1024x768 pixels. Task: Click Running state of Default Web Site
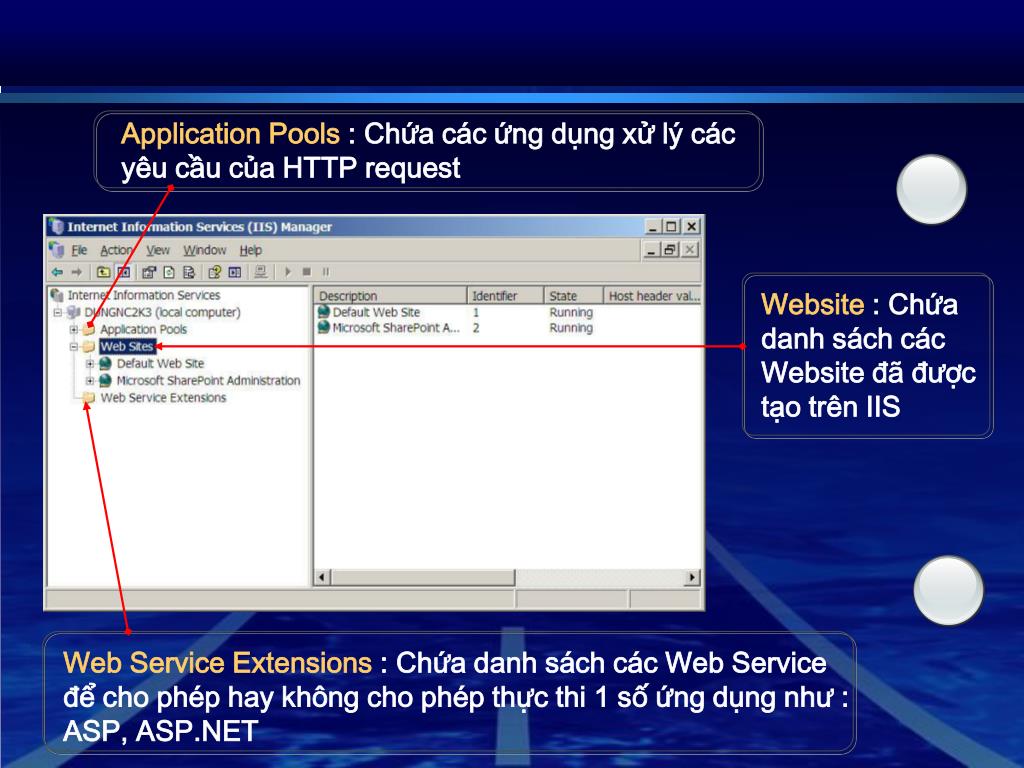571,312
